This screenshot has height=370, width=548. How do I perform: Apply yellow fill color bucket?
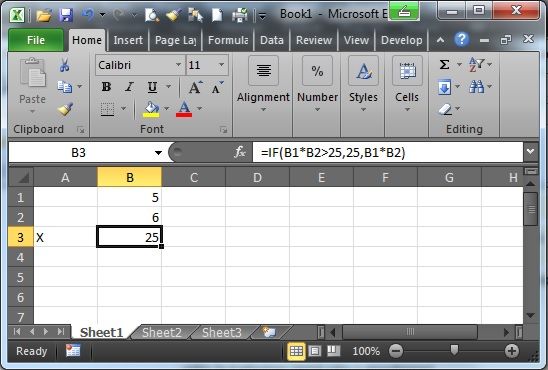tap(151, 109)
